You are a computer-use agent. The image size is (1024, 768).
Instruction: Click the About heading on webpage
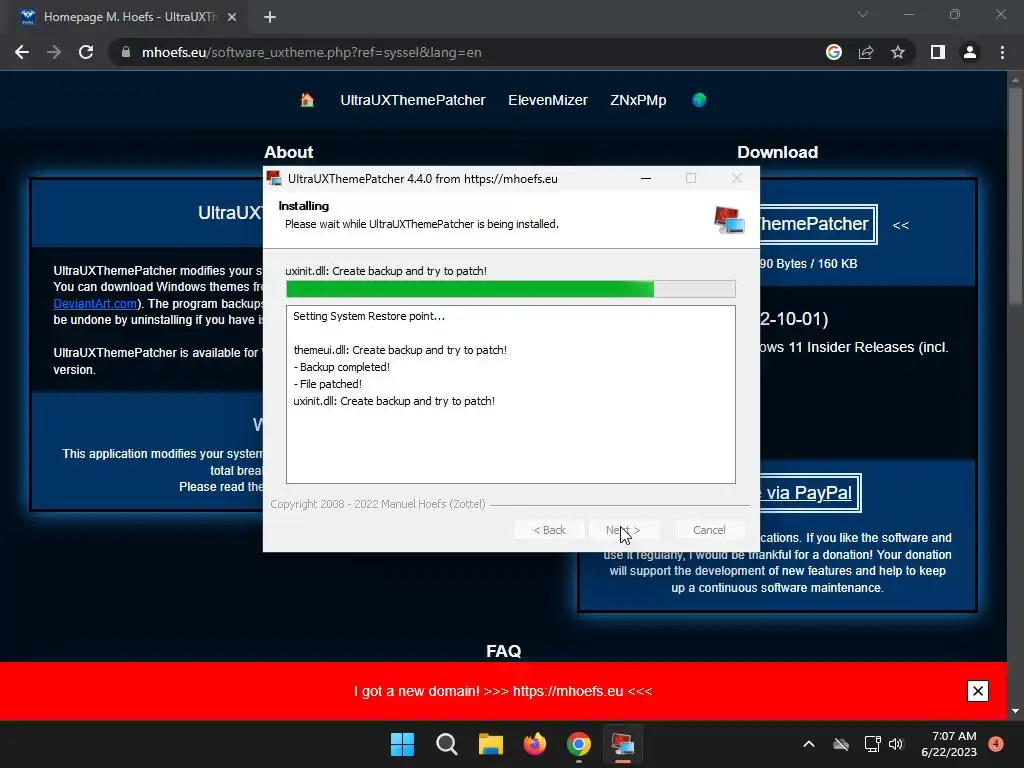point(289,152)
